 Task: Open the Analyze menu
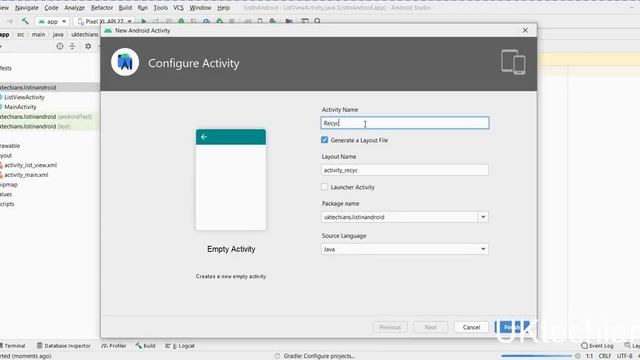point(74,8)
